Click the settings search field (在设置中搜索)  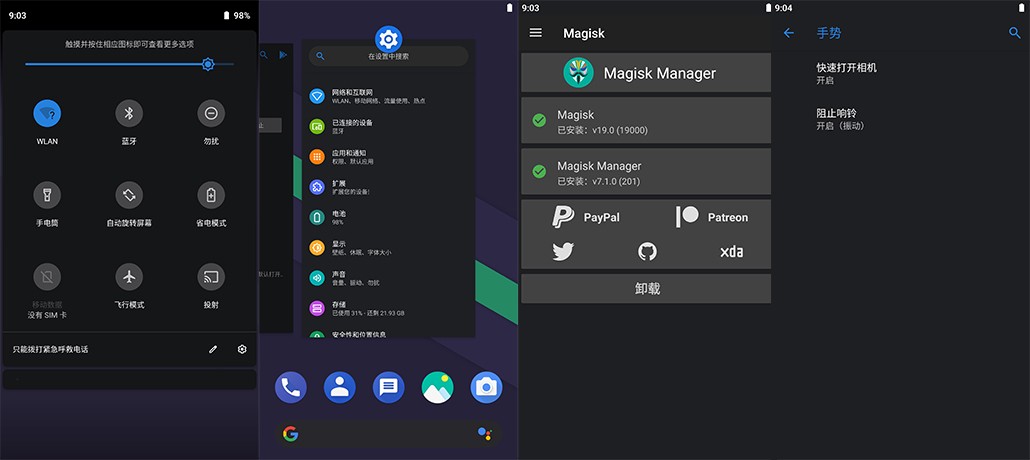pyautogui.click(x=388, y=57)
